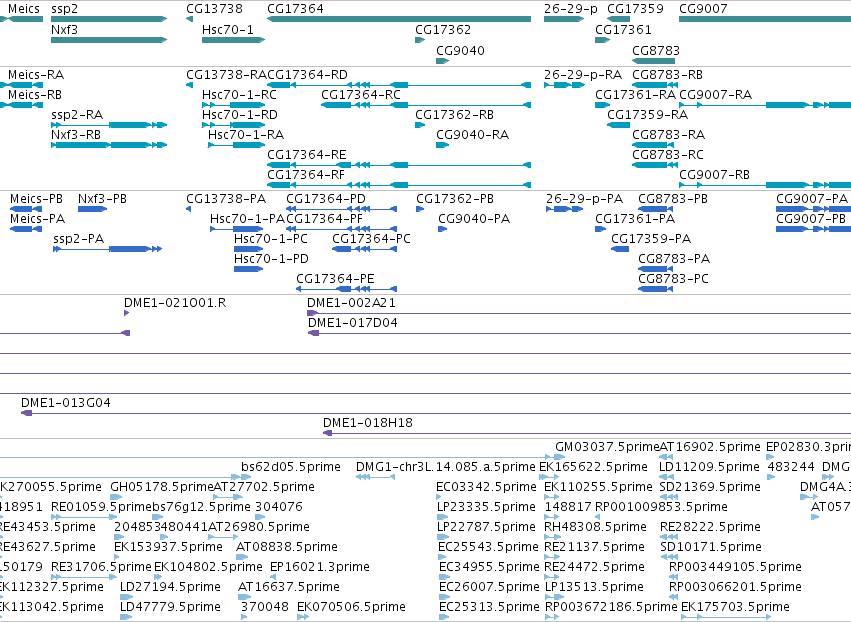851x622 pixels.
Task: Select the EK153937.5prime EST label
Action: point(168,547)
